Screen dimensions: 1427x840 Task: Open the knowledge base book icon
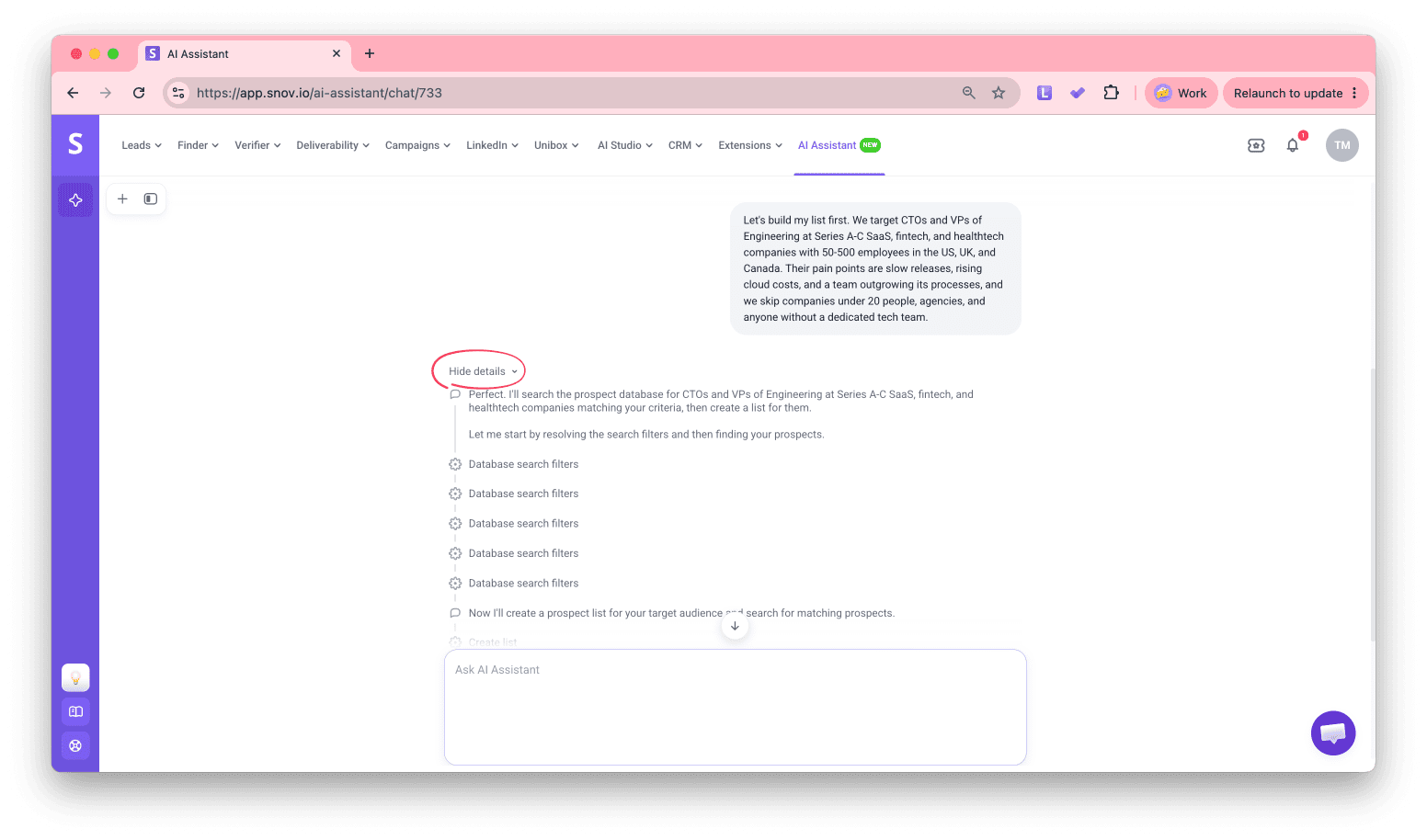point(75,711)
